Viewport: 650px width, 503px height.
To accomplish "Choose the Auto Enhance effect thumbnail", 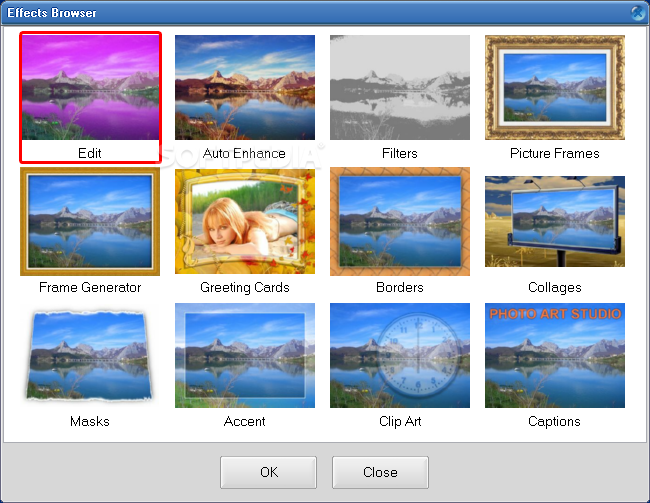I will point(245,87).
